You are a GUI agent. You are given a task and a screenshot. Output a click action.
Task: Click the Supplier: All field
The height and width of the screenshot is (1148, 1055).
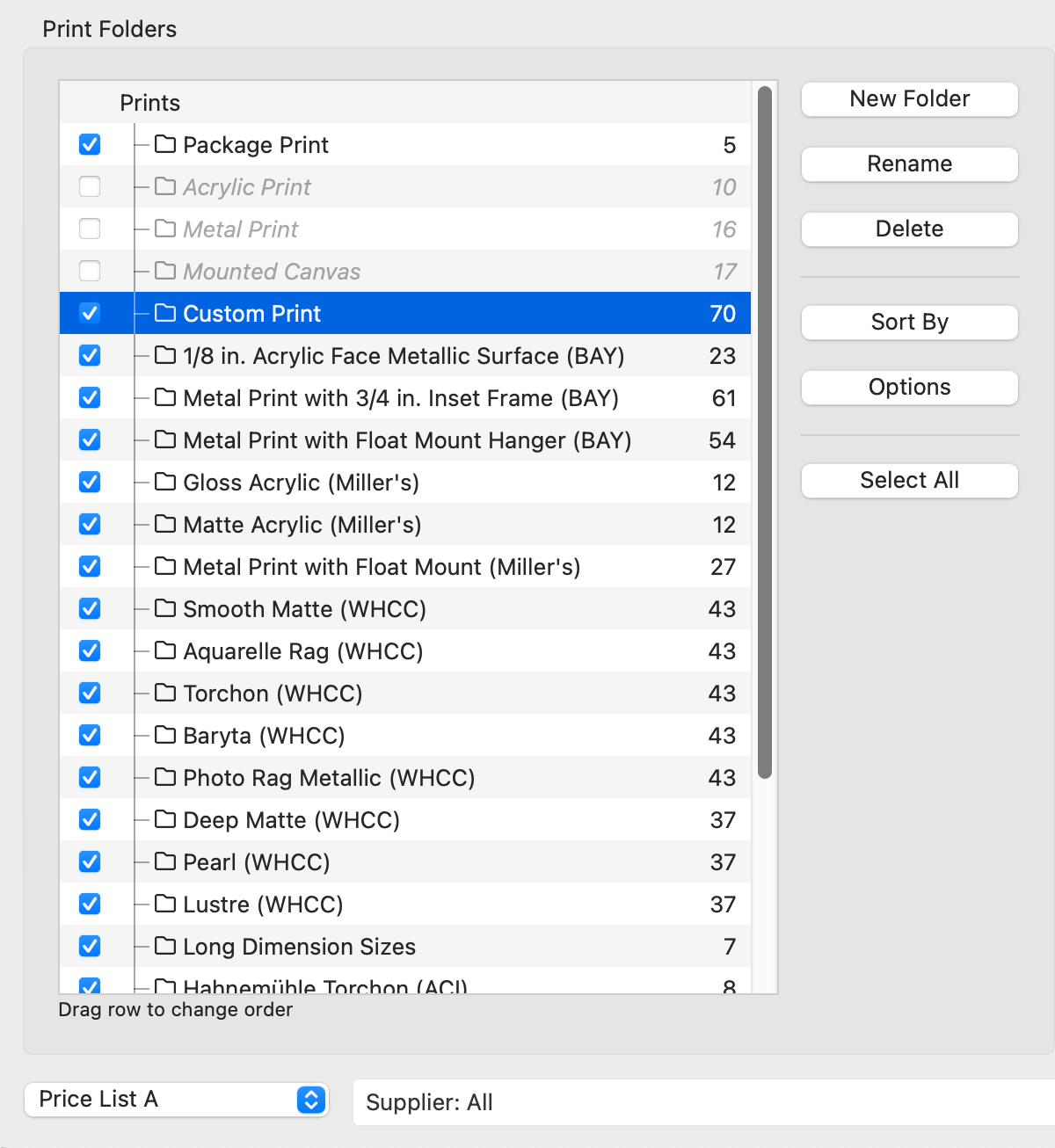point(703,1102)
